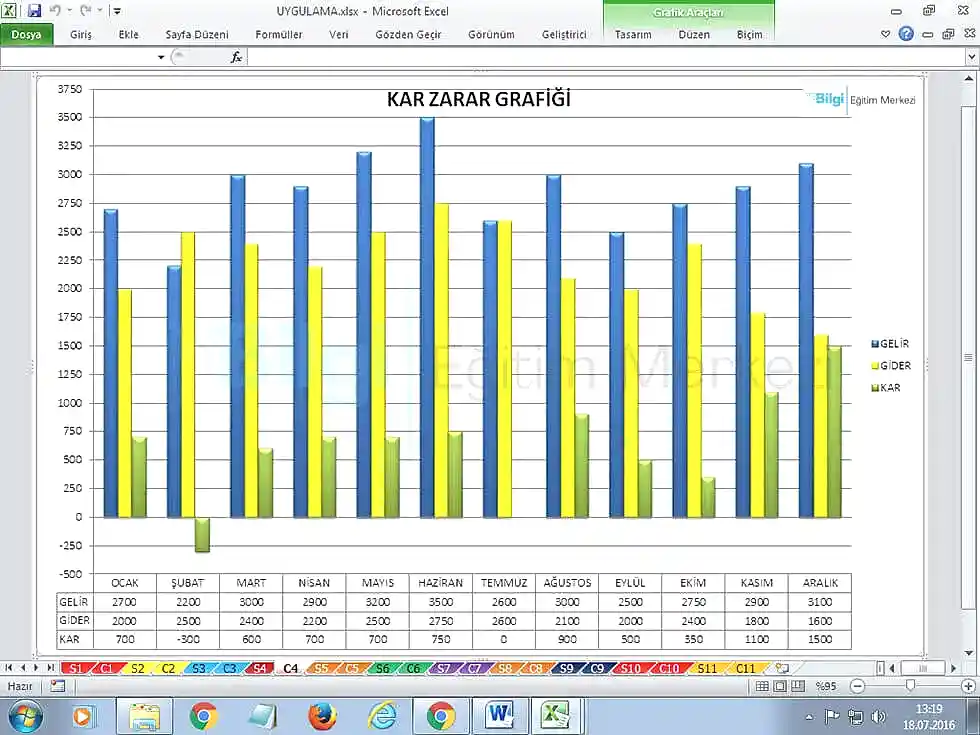Screen dimensions: 980x735
Task: Switch to Page Layout view in status bar
Action: coord(780,686)
